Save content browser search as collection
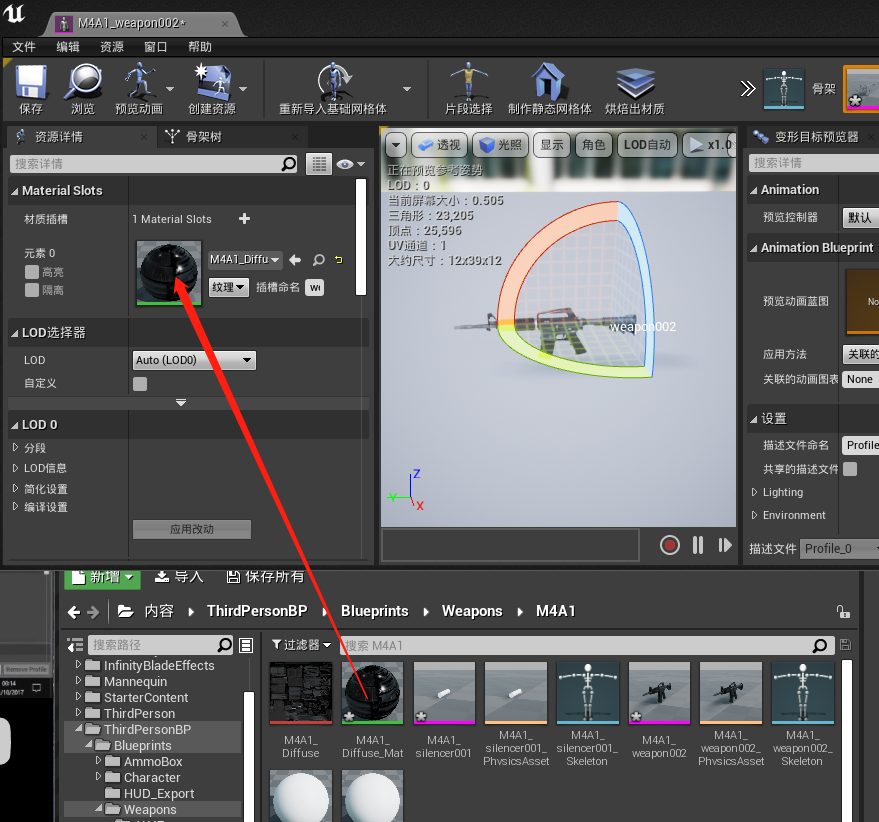 point(845,645)
